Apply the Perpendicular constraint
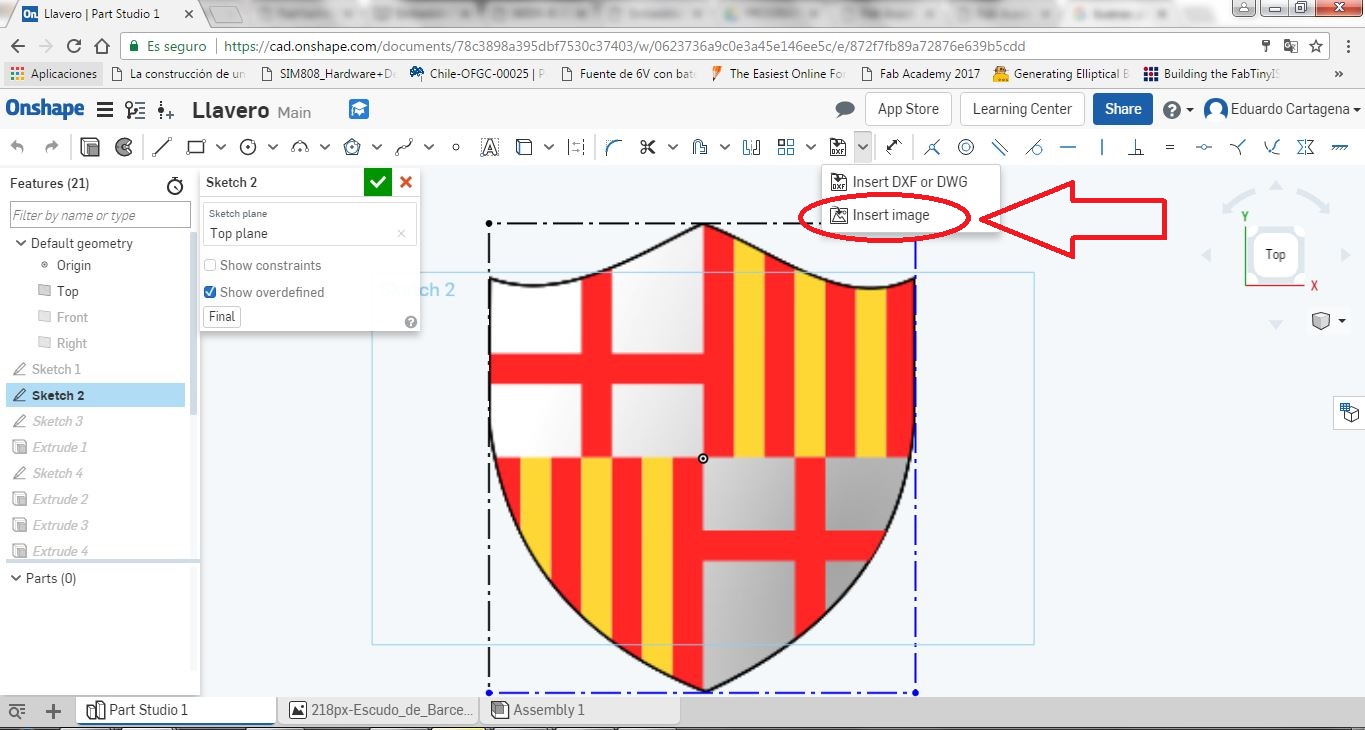This screenshot has width=1365, height=730. [x=1136, y=147]
